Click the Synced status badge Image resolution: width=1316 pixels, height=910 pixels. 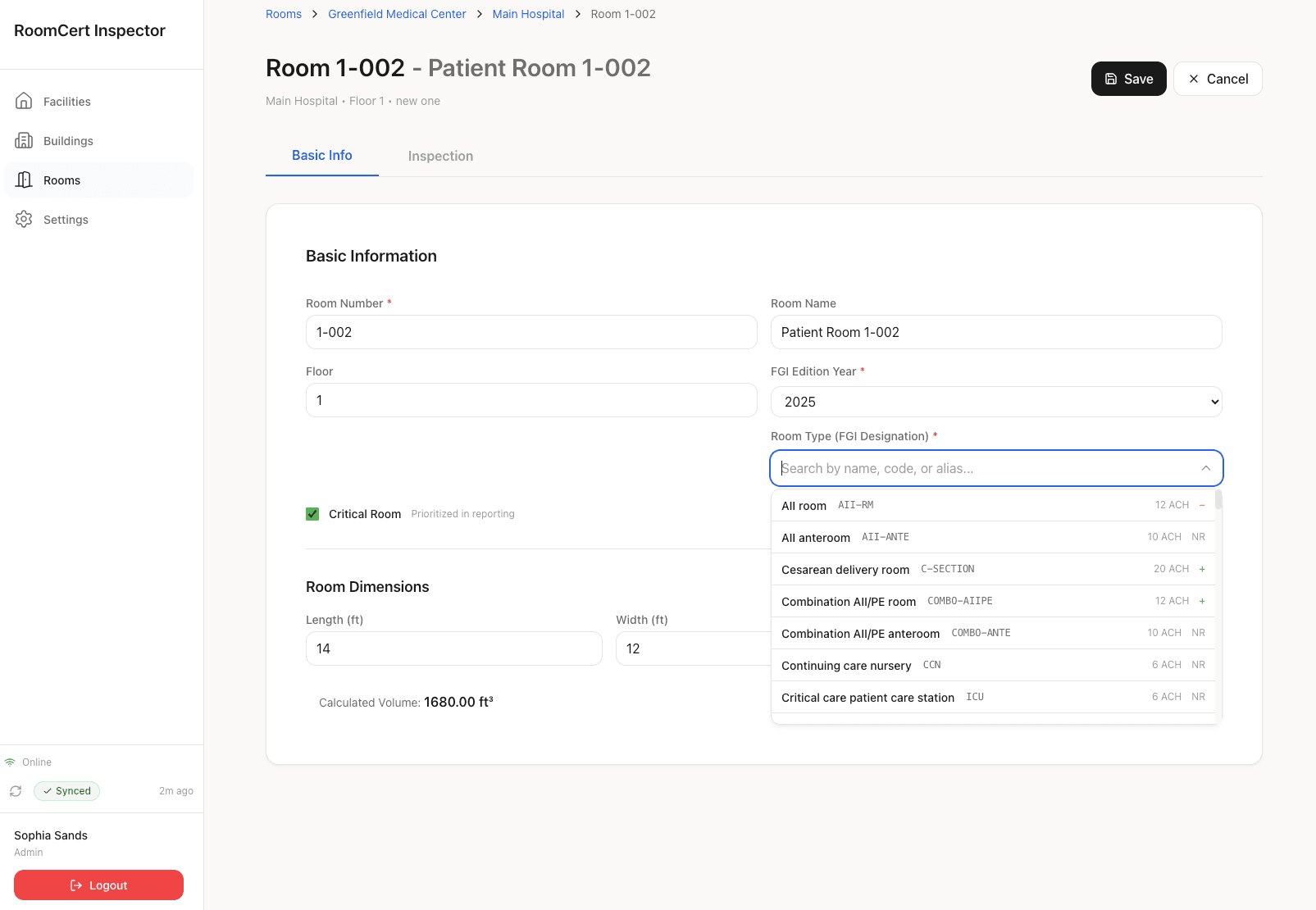(x=66, y=791)
